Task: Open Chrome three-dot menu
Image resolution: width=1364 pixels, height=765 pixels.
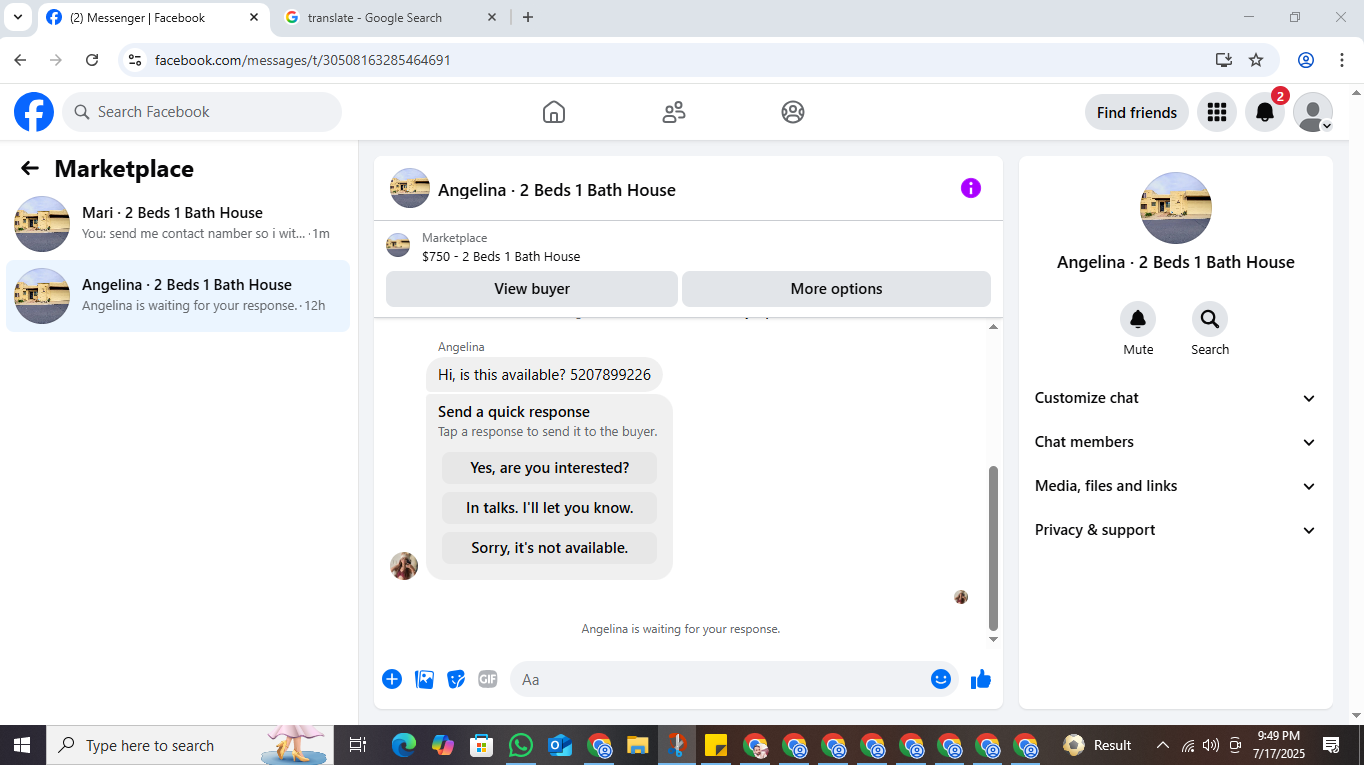Action: (x=1342, y=60)
